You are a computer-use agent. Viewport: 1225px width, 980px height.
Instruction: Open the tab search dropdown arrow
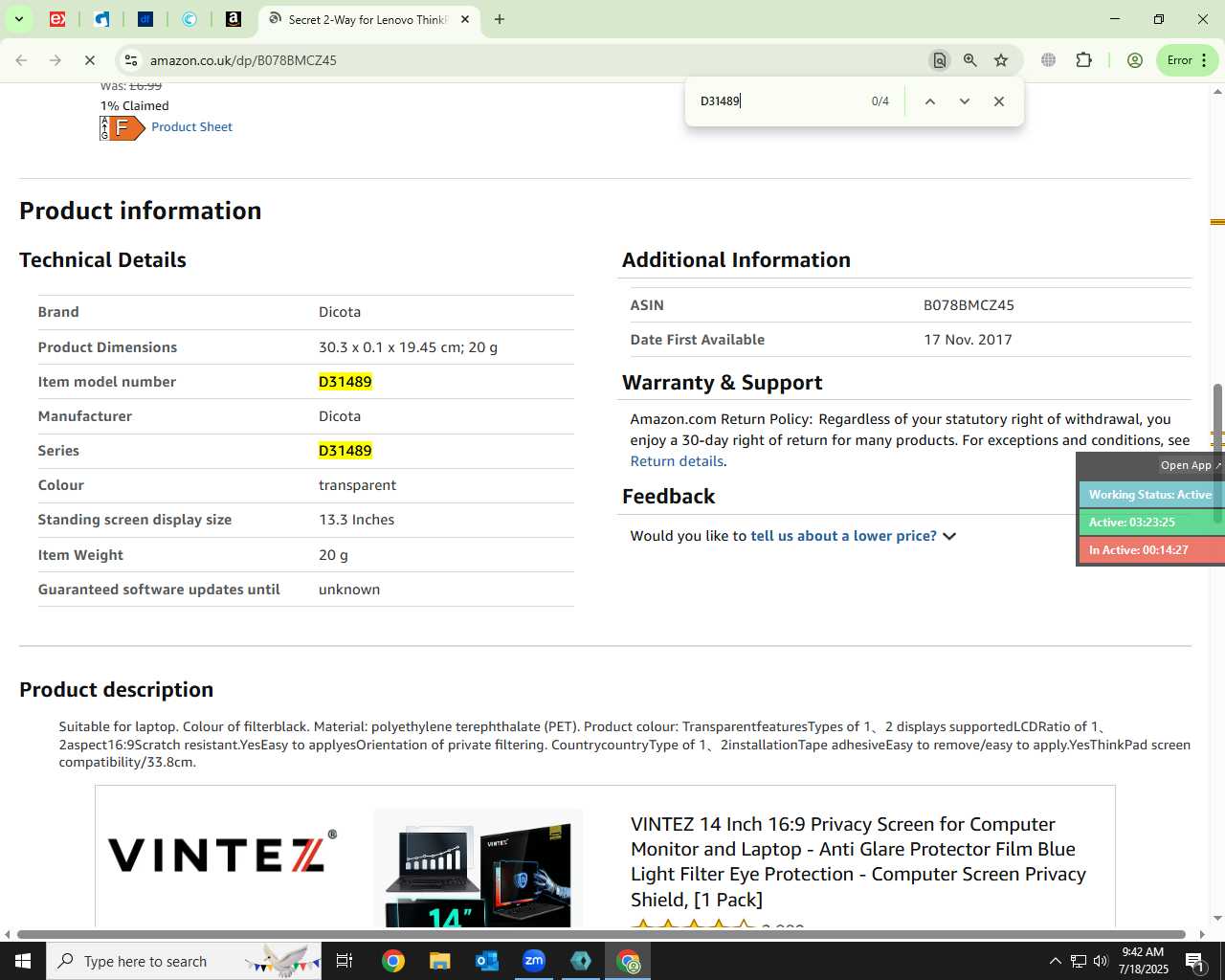point(18,19)
